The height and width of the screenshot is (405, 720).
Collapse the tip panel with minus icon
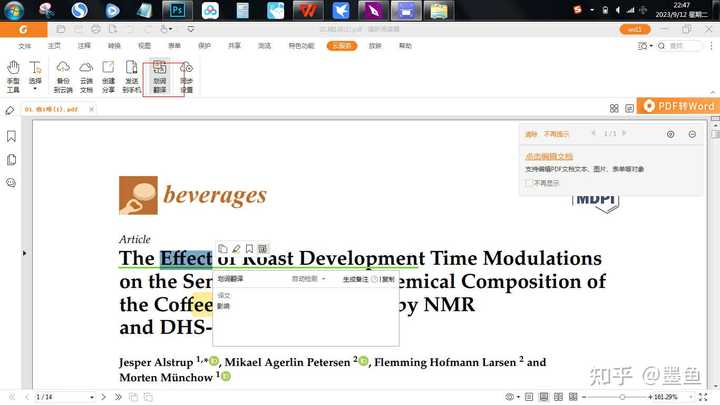coord(692,134)
